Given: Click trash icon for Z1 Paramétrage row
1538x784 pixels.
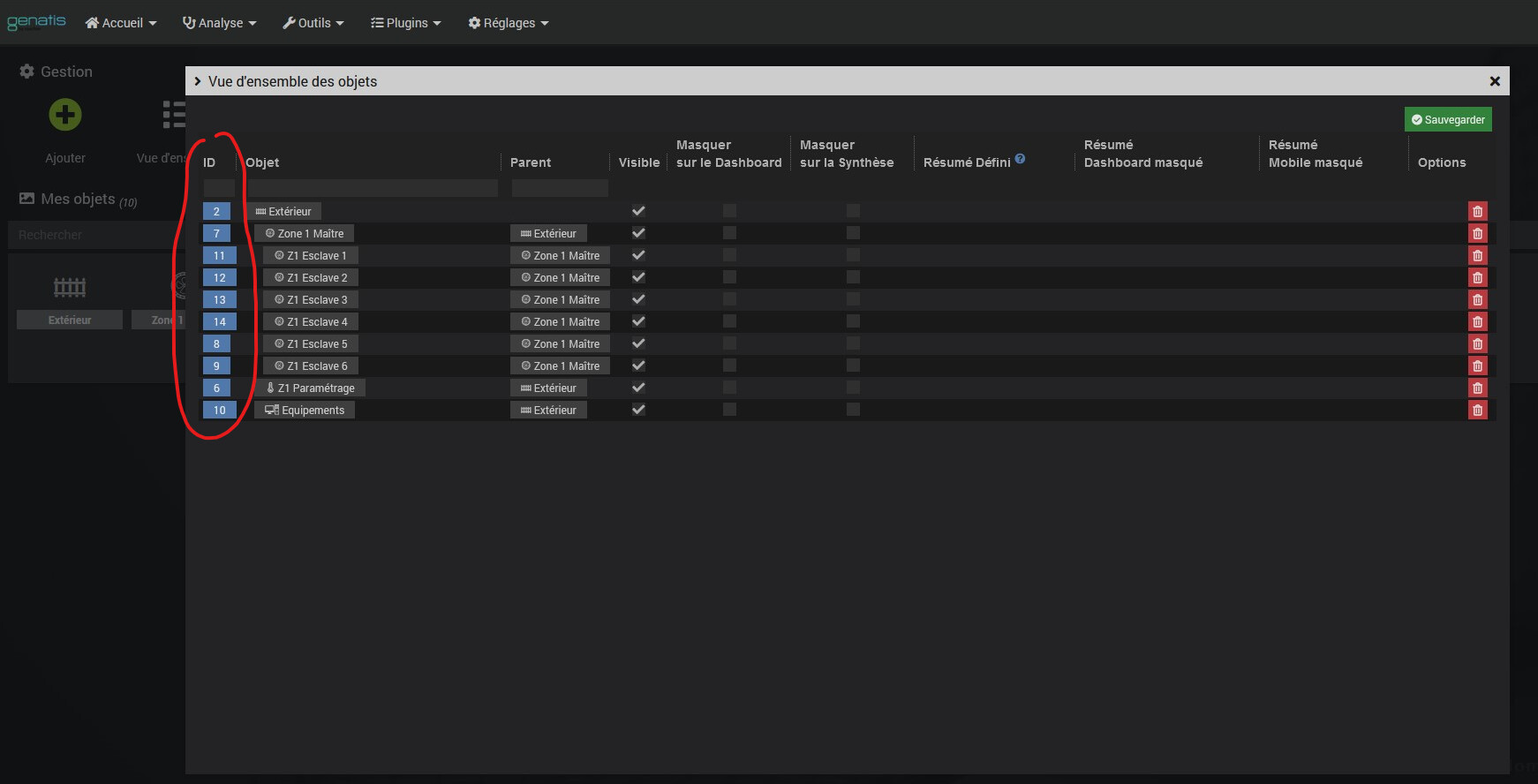Looking at the screenshot, I should (x=1477, y=388).
